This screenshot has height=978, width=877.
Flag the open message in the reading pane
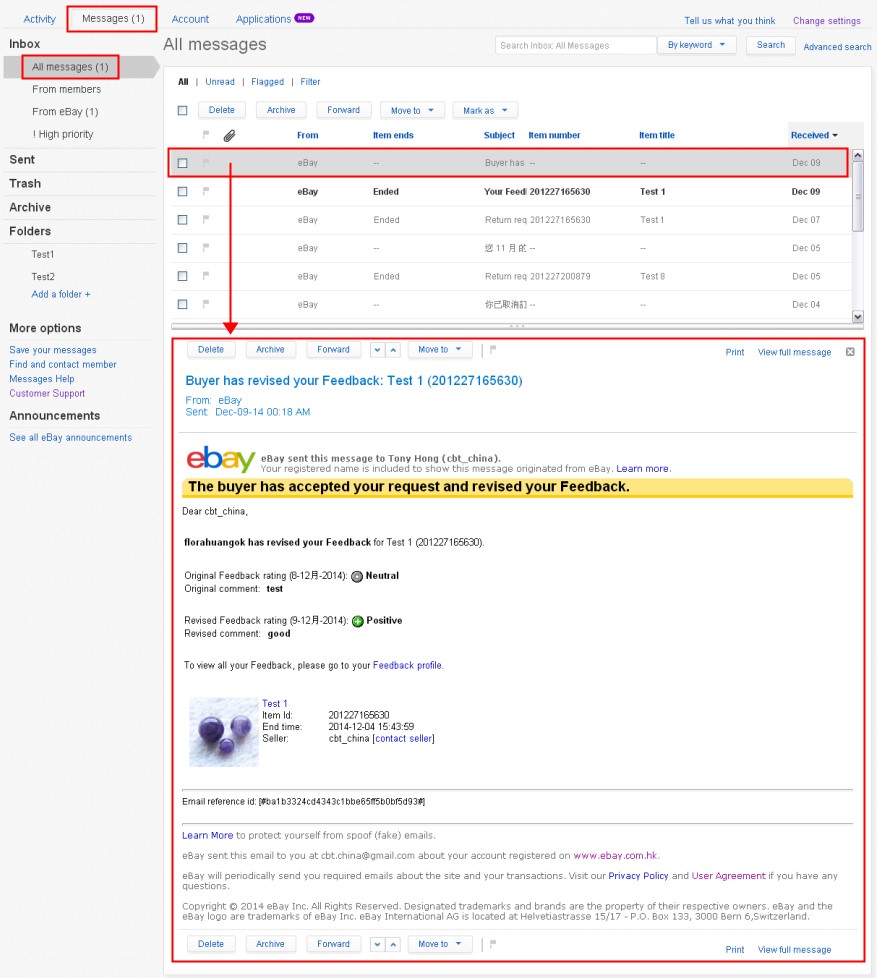point(492,349)
